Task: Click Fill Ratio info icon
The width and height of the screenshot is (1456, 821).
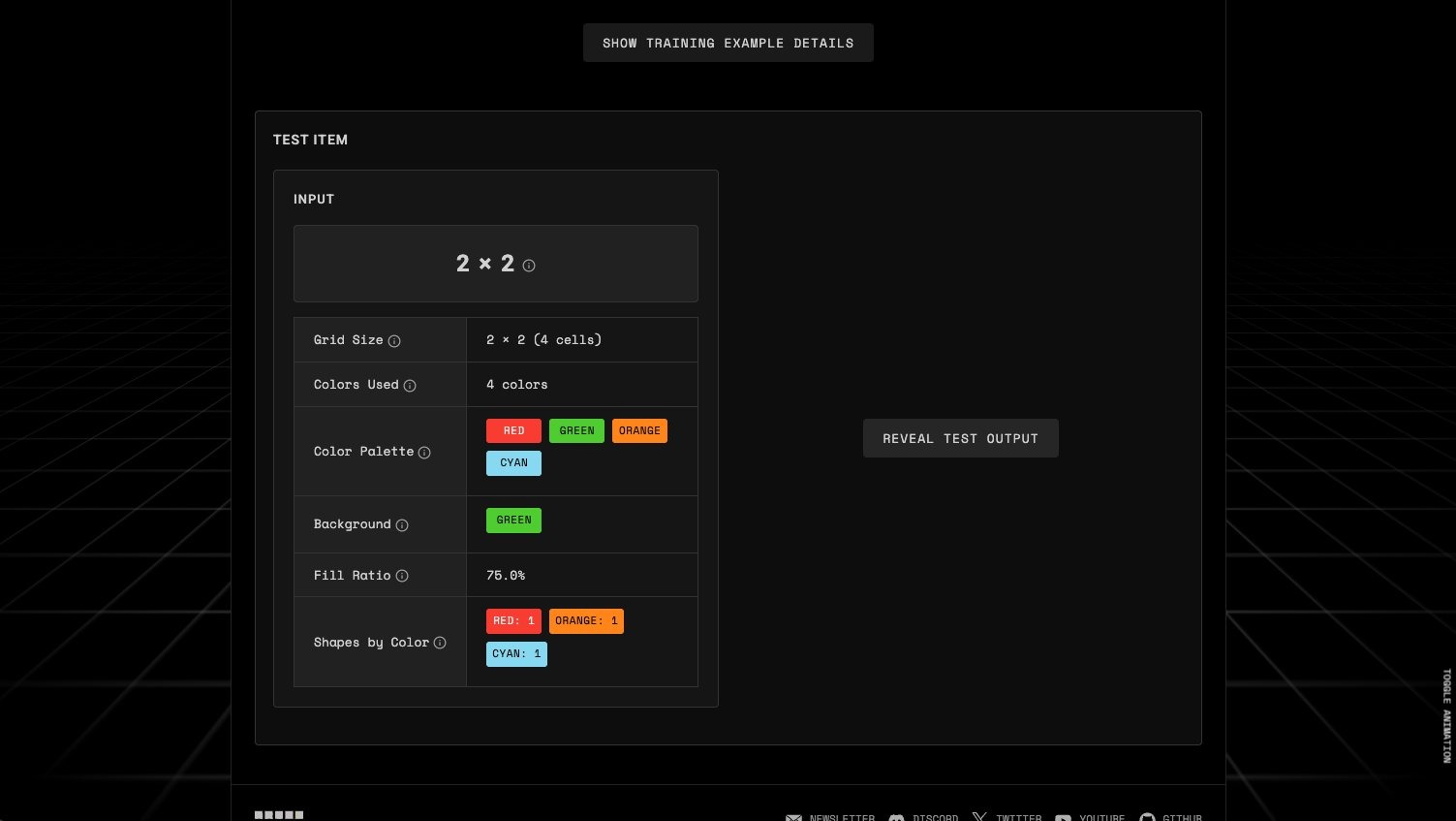Action: 402,576
